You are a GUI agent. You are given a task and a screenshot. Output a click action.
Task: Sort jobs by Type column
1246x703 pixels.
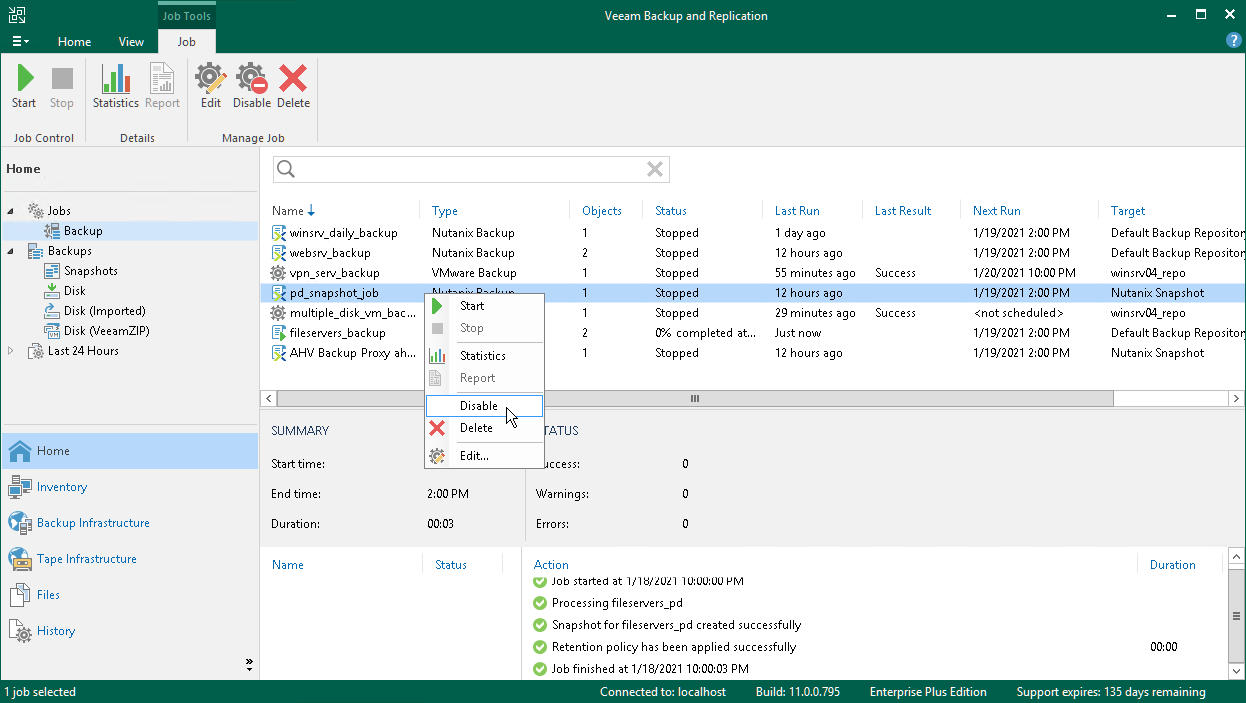445,211
